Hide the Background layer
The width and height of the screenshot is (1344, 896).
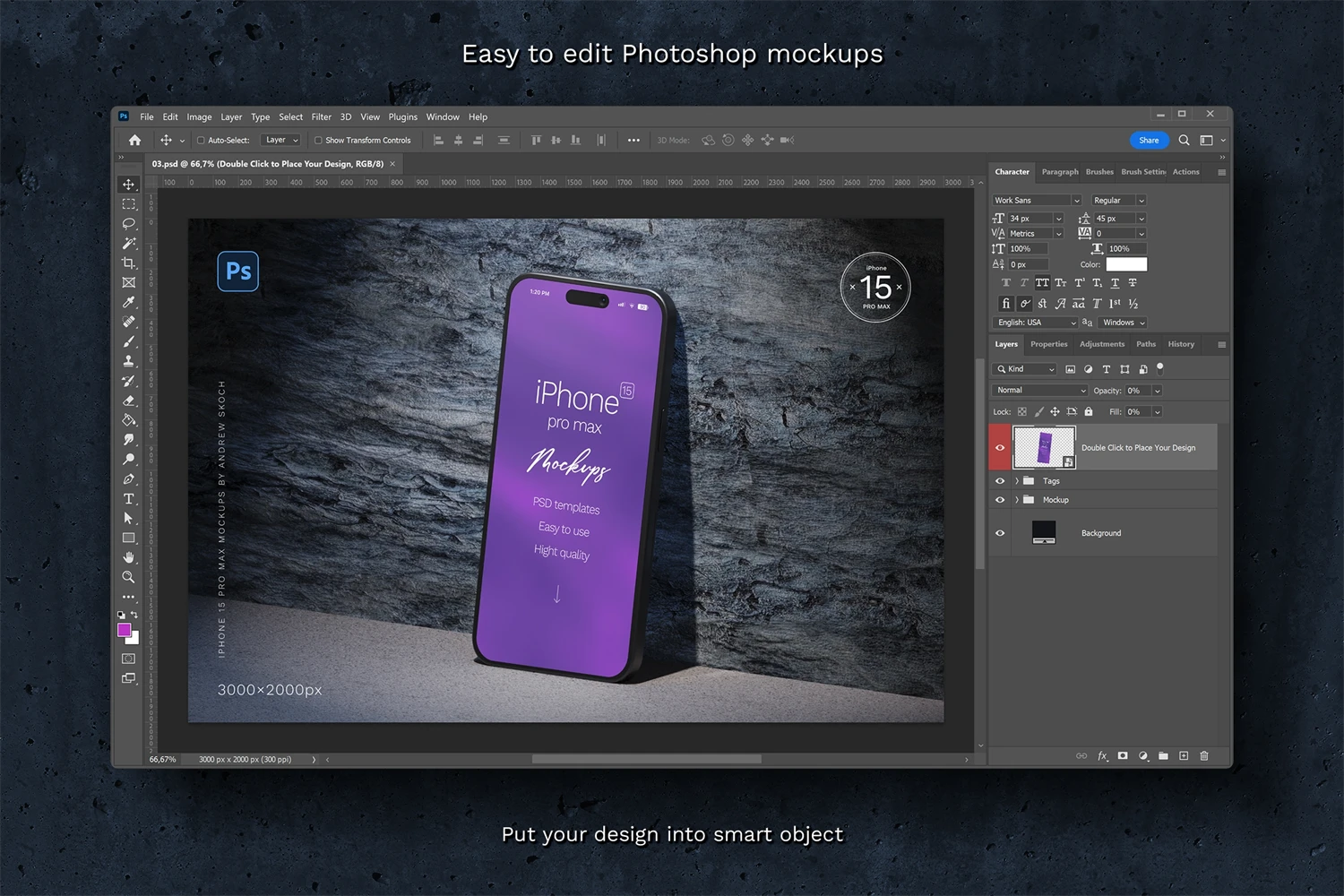(1000, 533)
